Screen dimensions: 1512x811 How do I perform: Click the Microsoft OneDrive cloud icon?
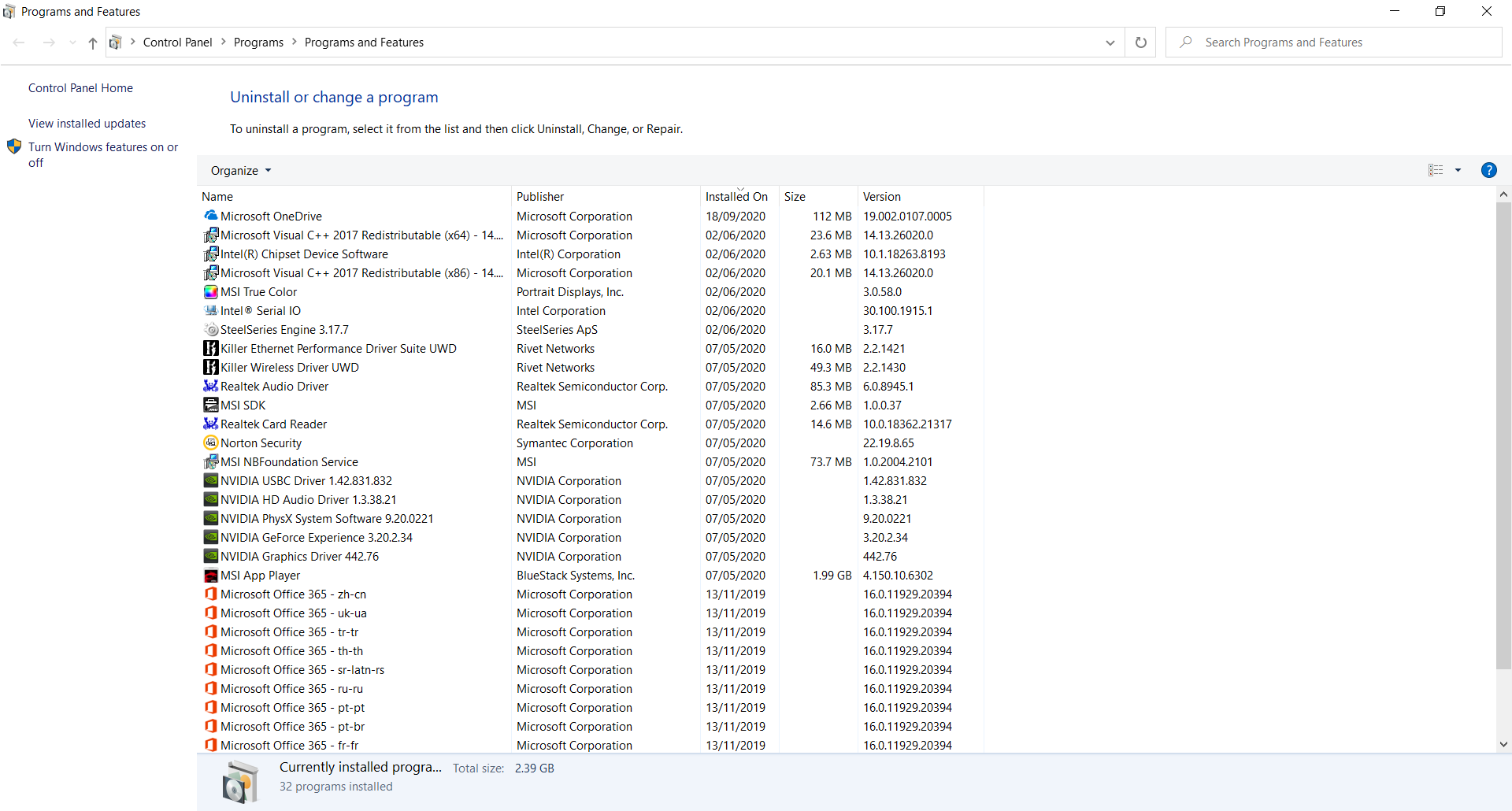pos(210,216)
